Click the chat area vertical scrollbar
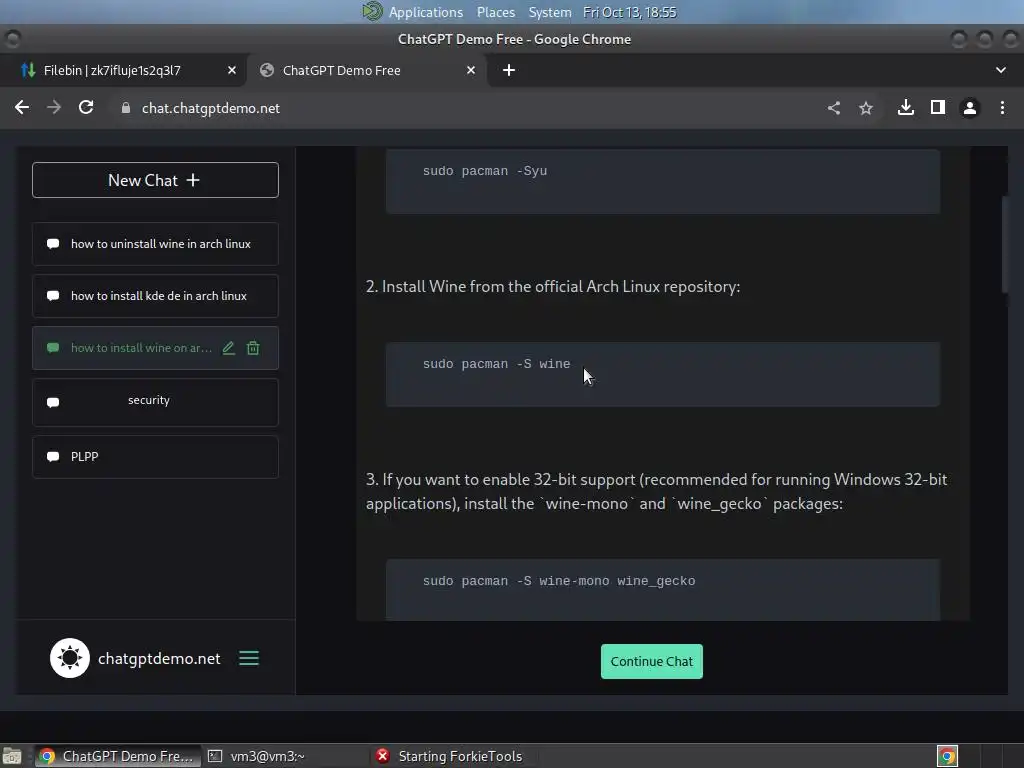Image resolution: width=1024 pixels, height=768 pixels. [1005, 245]
